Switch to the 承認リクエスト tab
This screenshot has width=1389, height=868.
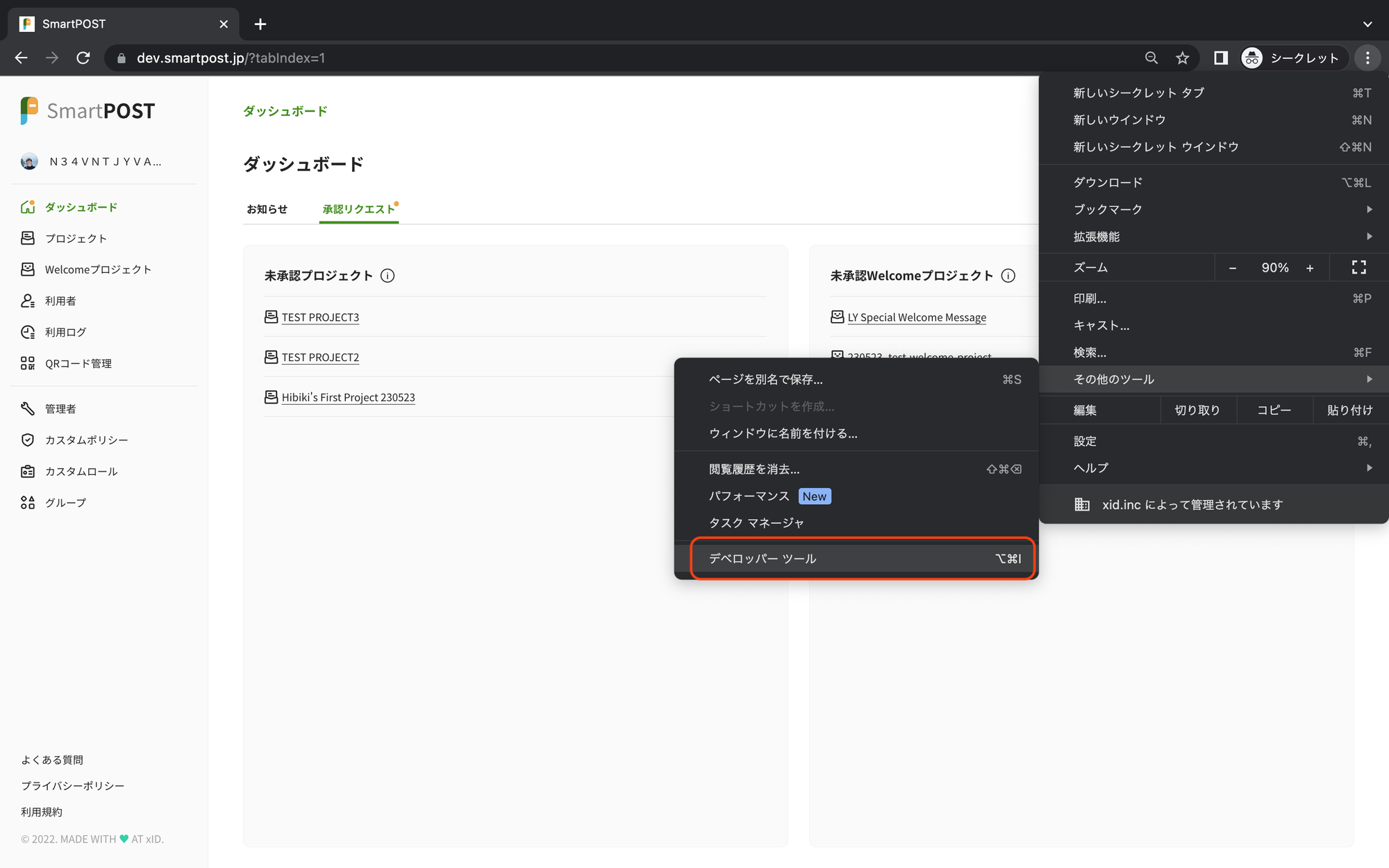point(359,209)
